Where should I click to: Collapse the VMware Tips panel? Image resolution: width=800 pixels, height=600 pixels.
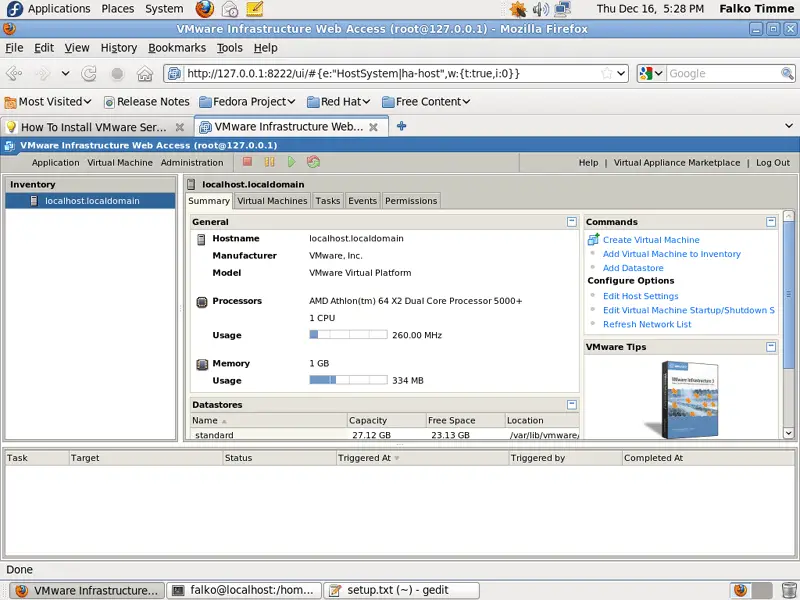click(x=771, y=346)
